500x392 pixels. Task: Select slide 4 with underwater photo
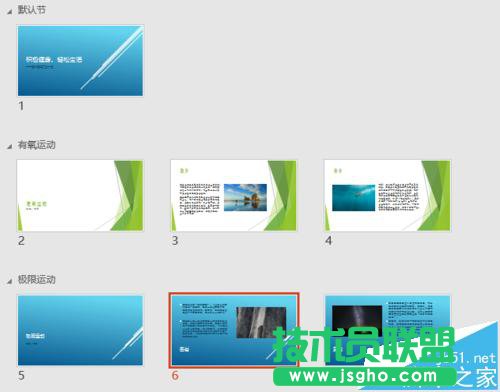[x=387, y=196]
